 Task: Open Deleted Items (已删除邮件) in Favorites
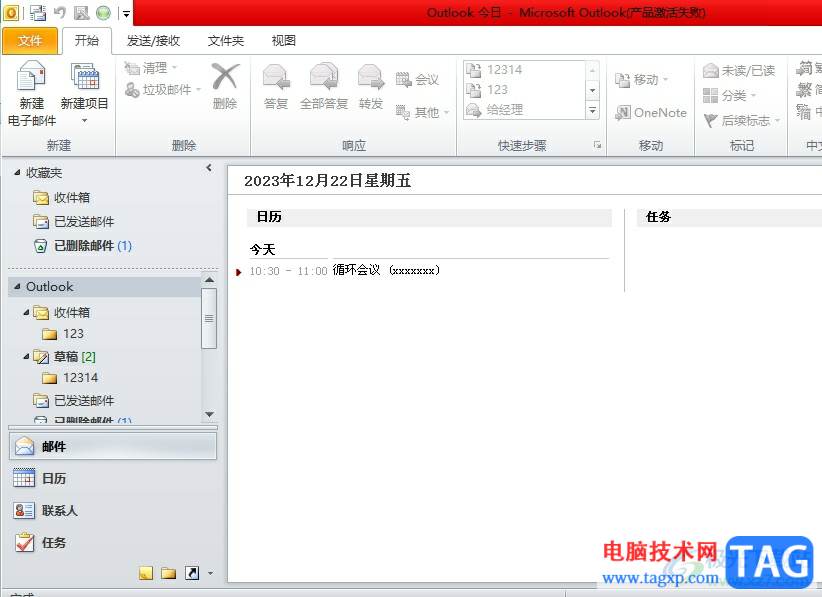82,246
